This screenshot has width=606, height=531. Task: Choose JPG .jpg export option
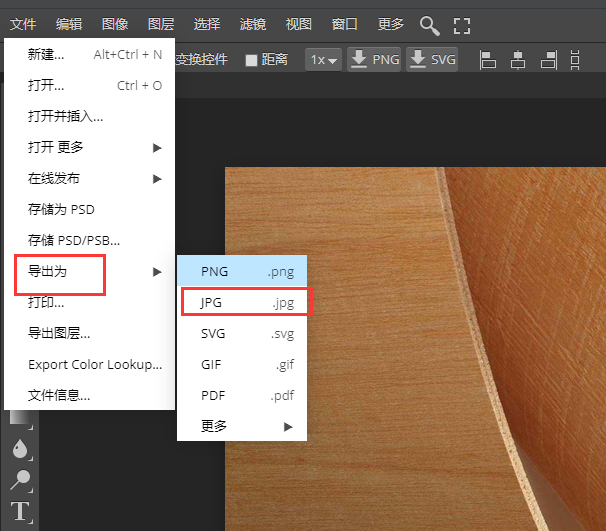[246, 302]
